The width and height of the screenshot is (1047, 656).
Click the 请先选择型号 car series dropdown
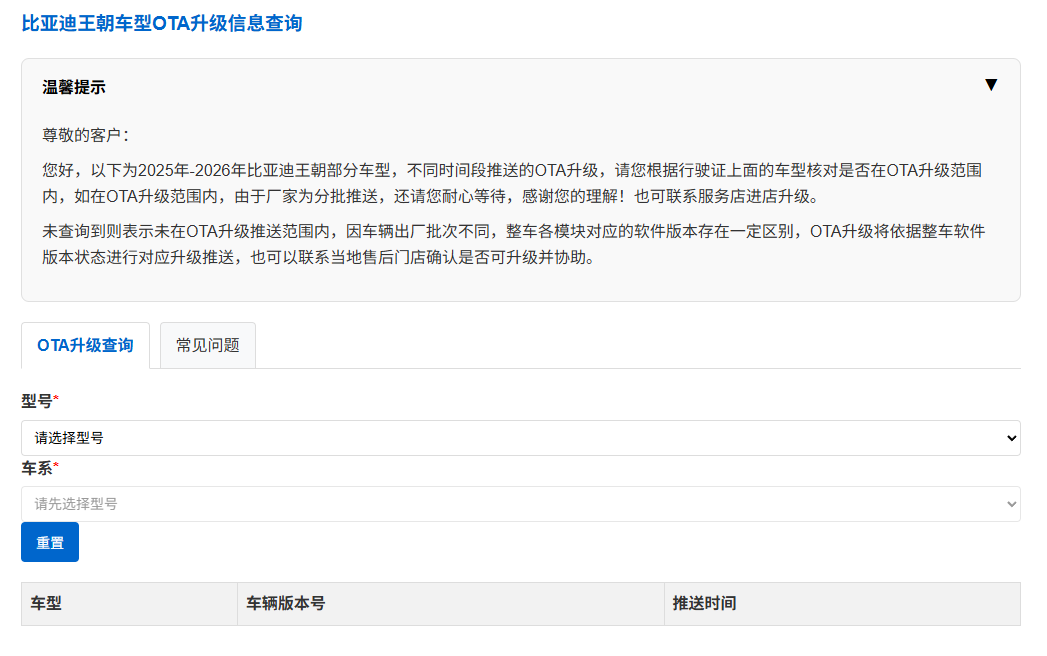pyautogui.click(x=520, y=504)
